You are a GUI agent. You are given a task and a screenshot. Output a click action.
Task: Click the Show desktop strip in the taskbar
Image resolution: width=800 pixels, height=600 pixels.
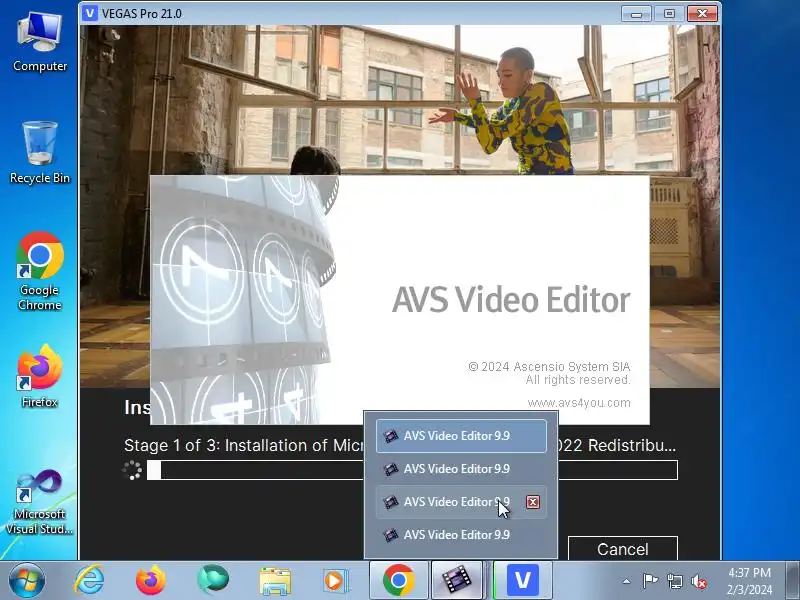point(793,581)
